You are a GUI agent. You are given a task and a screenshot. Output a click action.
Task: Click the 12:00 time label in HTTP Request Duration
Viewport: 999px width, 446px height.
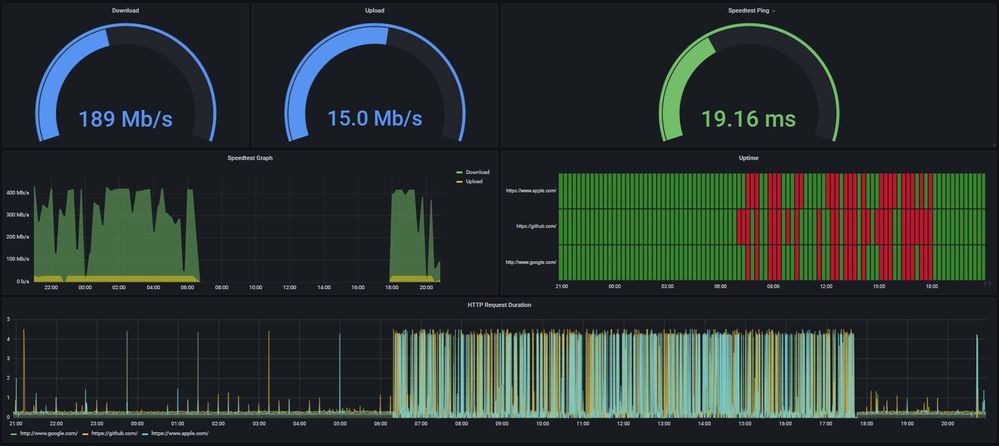click(x=623, y=423)
